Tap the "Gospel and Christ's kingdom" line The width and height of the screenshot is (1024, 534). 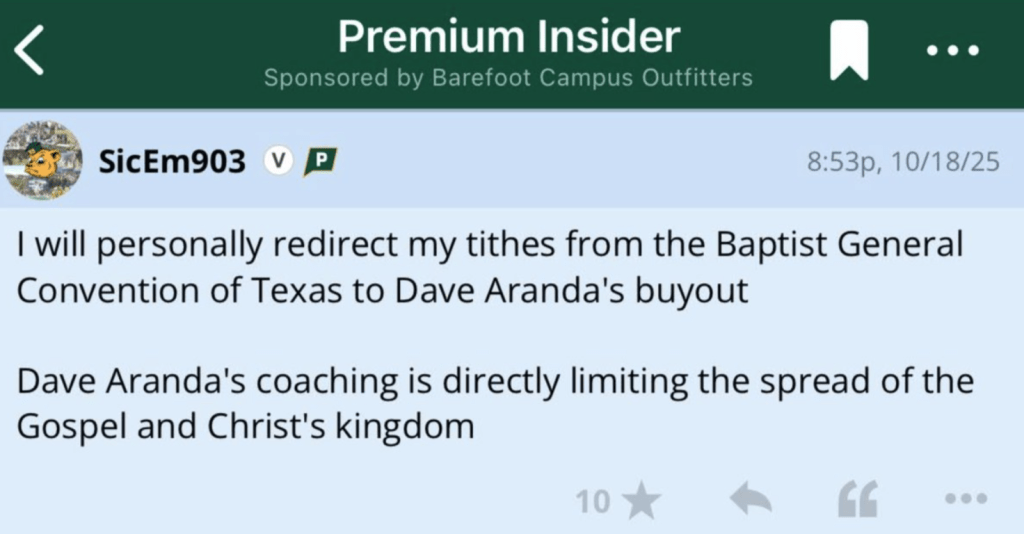tap(245, 427)
